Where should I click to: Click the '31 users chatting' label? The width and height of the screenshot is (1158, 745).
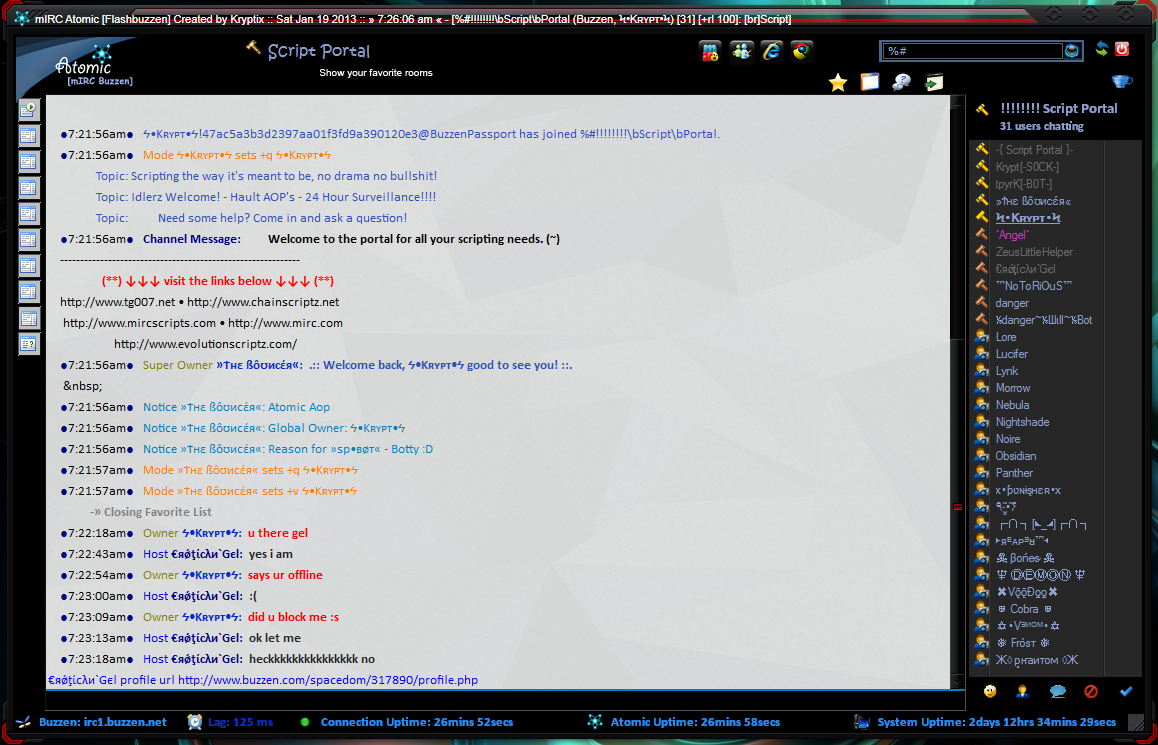click(1041, 126)
